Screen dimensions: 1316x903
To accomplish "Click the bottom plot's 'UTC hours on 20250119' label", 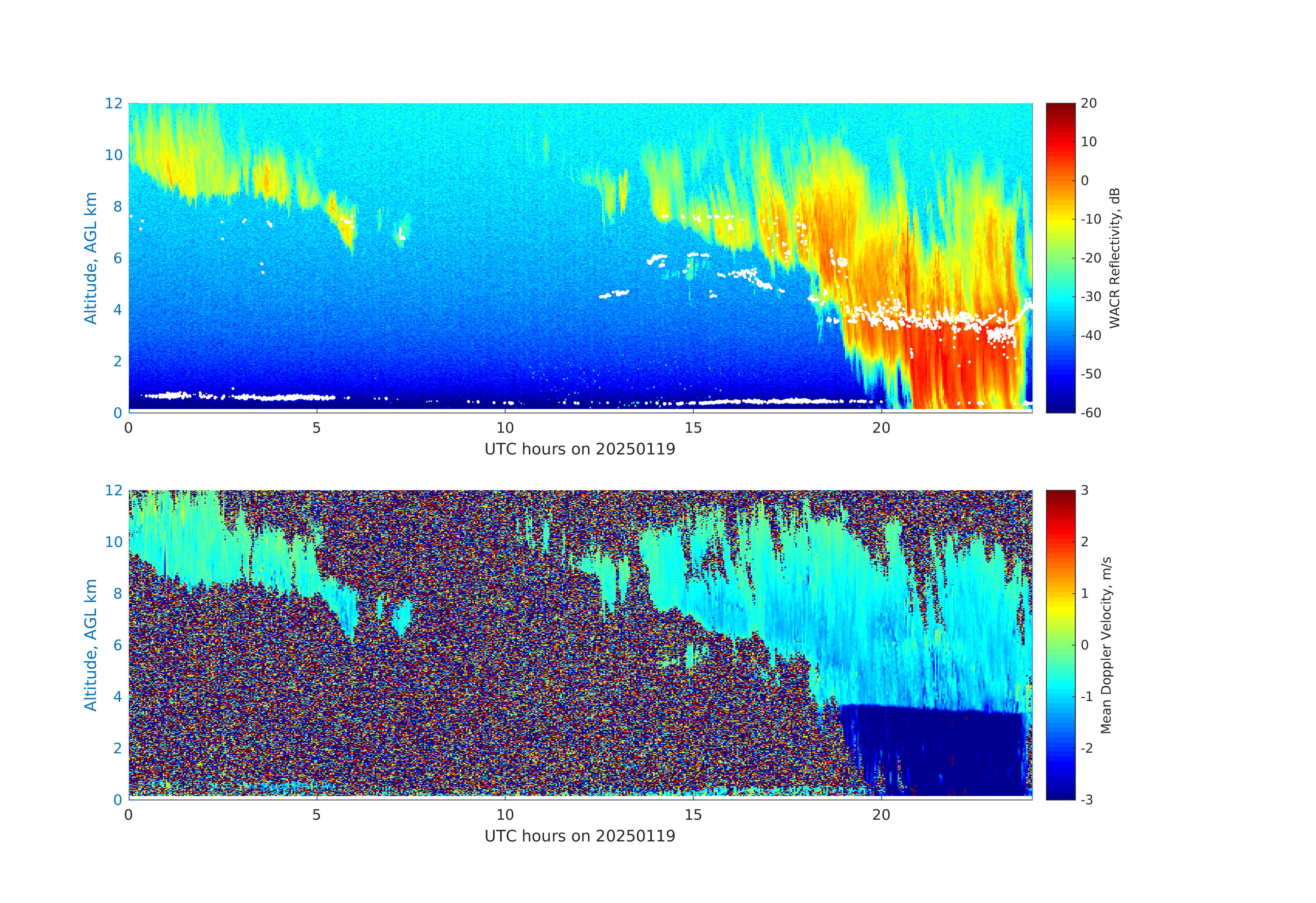I will [x=580, y=836].
